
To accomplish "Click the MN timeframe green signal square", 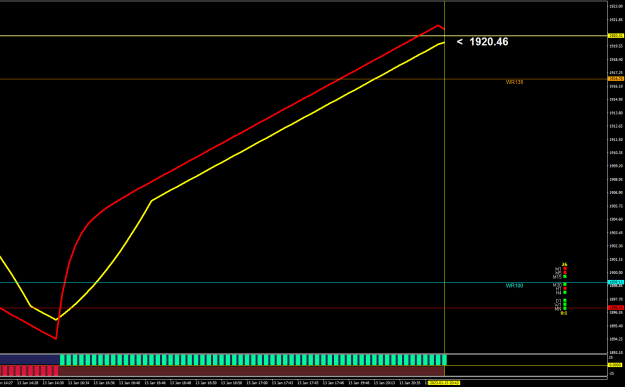I will [x=565, y=308].
